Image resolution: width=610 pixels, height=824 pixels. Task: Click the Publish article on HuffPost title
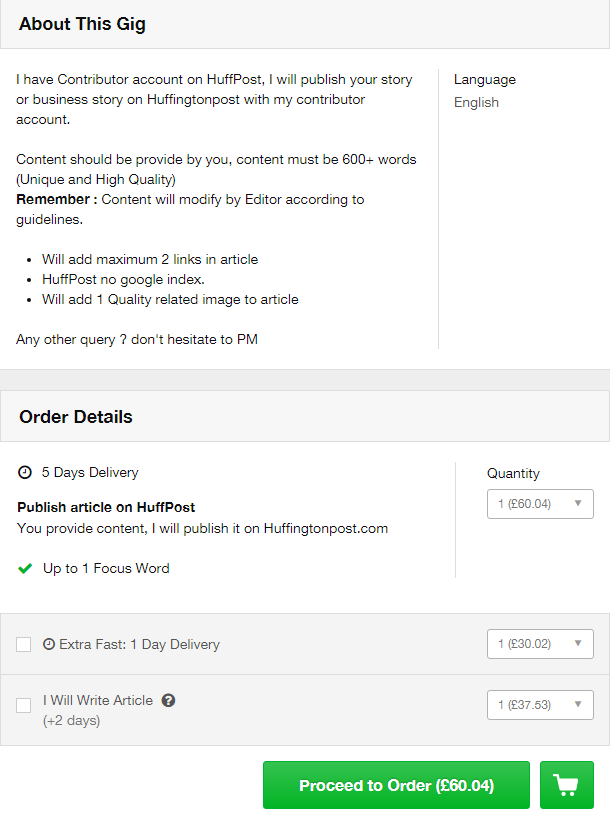coord(106,507)
